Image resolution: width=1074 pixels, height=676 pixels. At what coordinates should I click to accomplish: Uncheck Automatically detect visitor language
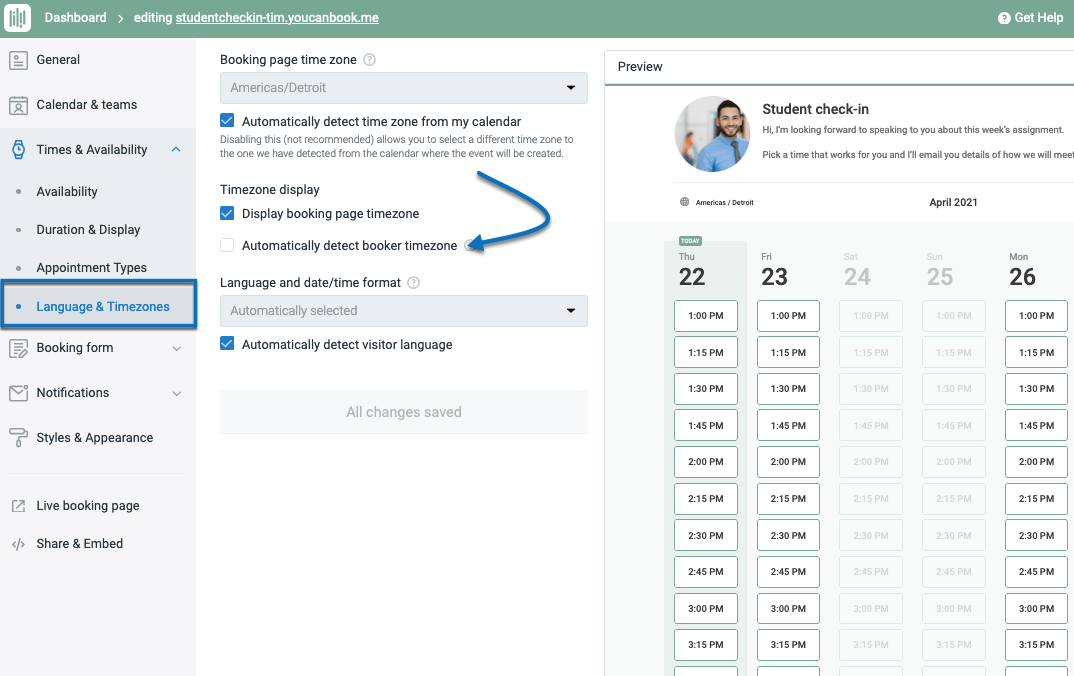[227, 343]
